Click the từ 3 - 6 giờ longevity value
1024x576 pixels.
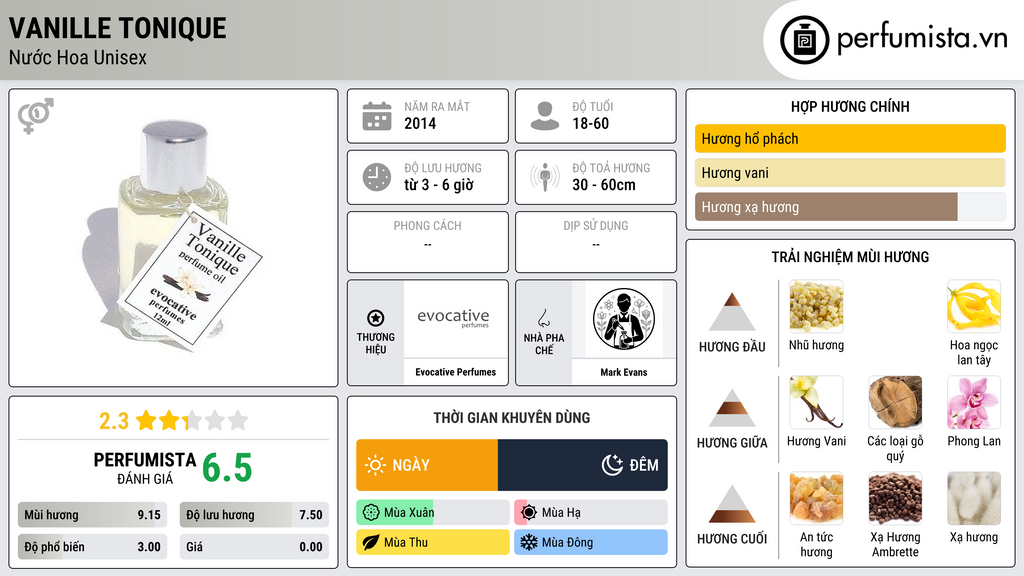tap(439, 185)
